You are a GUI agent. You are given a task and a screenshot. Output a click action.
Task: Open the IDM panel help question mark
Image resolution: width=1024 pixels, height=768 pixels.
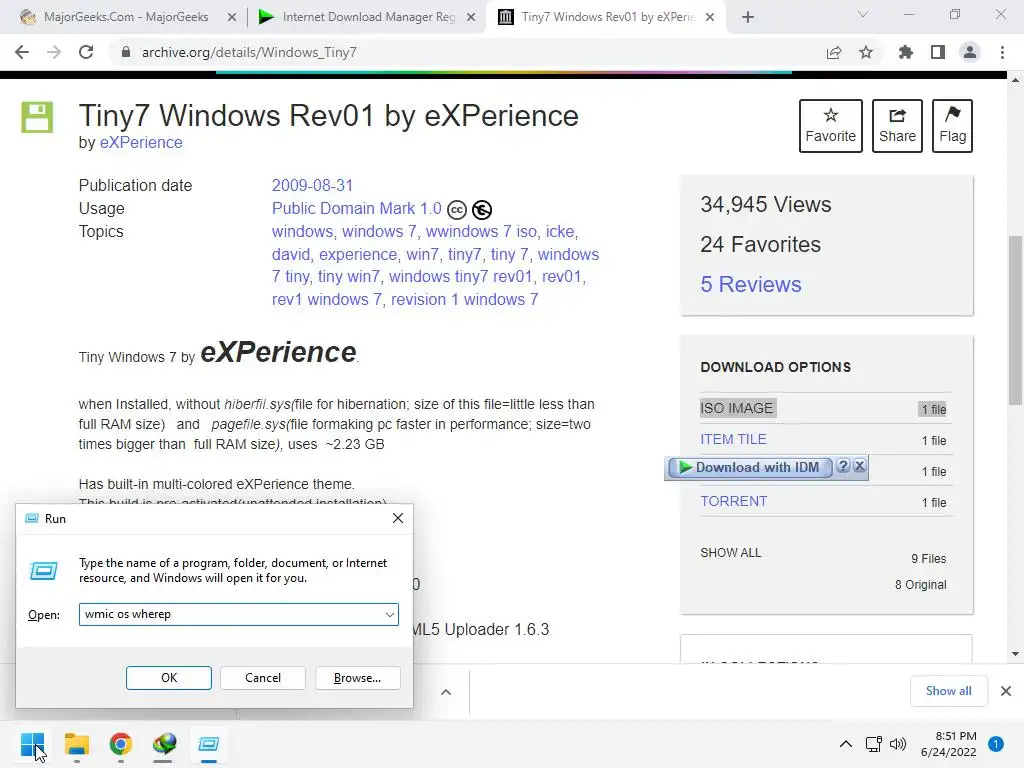(x=843, y=466)
